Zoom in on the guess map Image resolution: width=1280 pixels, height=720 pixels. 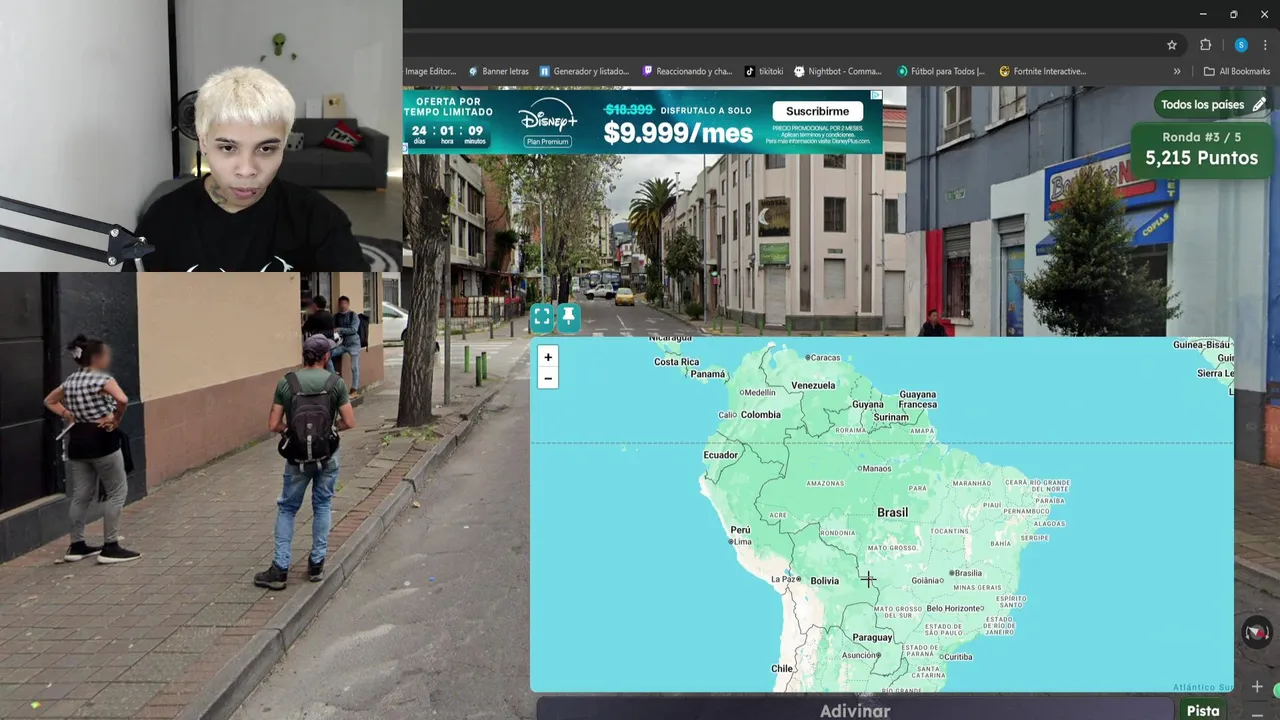click(x=547, y=357)
